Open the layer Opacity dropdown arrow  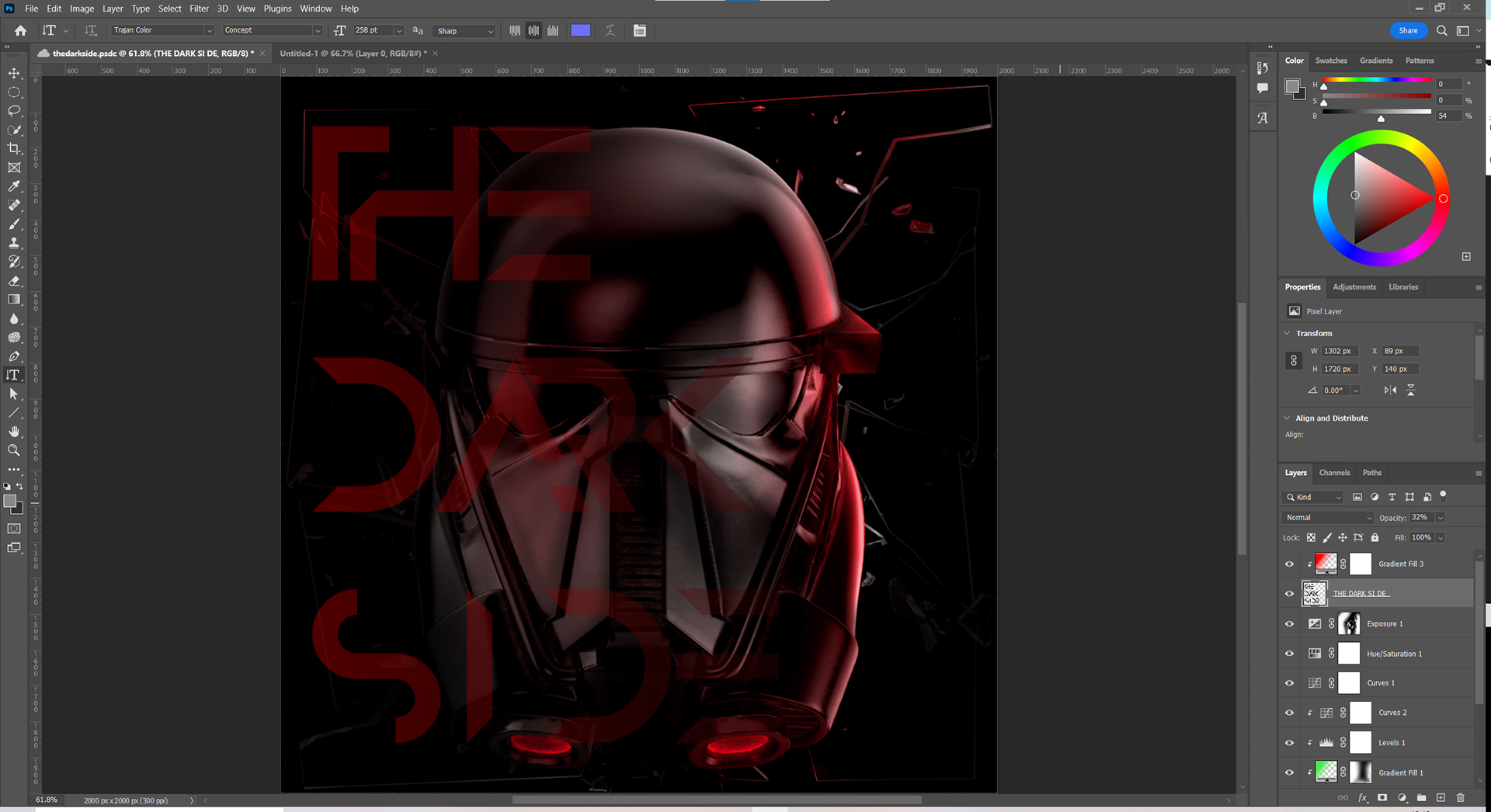1441,518
